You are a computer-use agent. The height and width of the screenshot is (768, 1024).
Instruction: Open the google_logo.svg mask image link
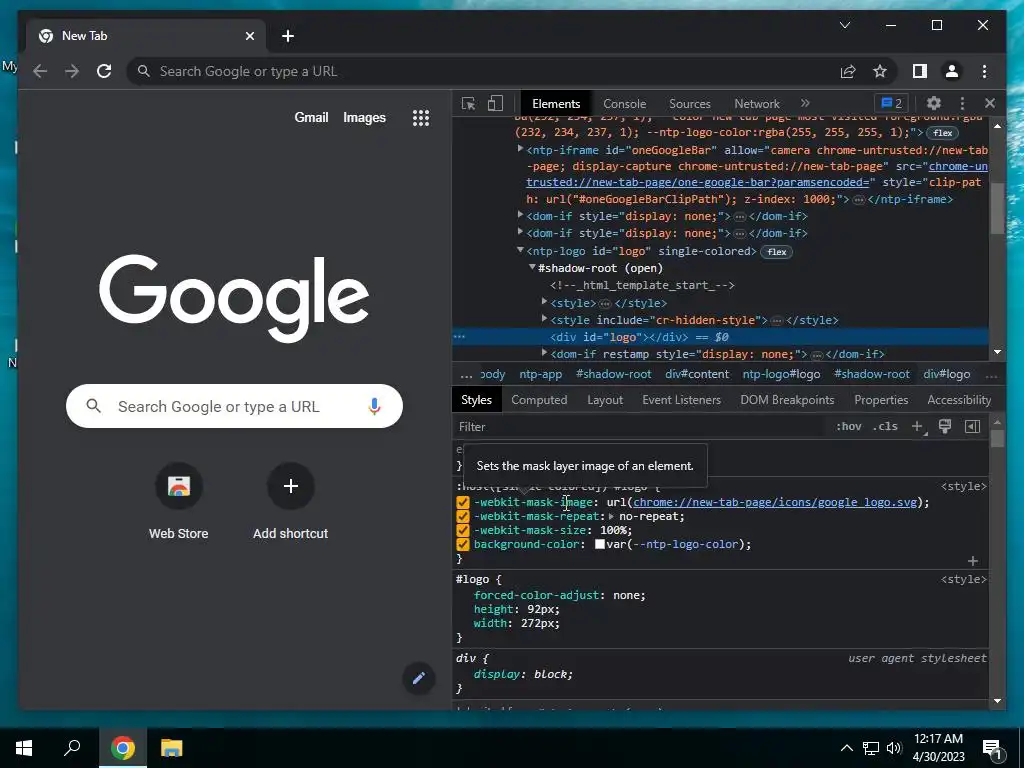coord(775,502)
